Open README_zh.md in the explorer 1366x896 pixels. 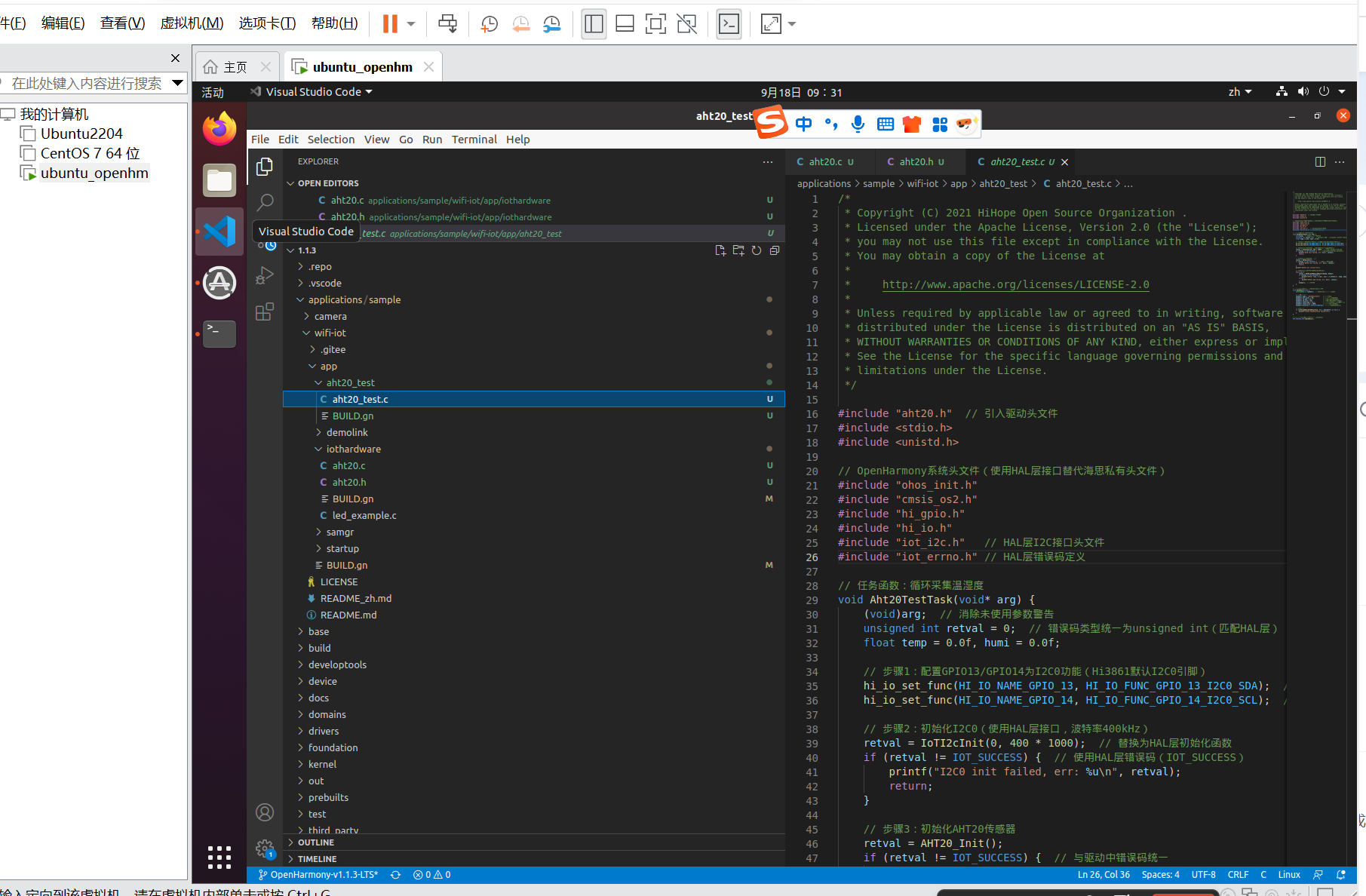tap(355, 599)
